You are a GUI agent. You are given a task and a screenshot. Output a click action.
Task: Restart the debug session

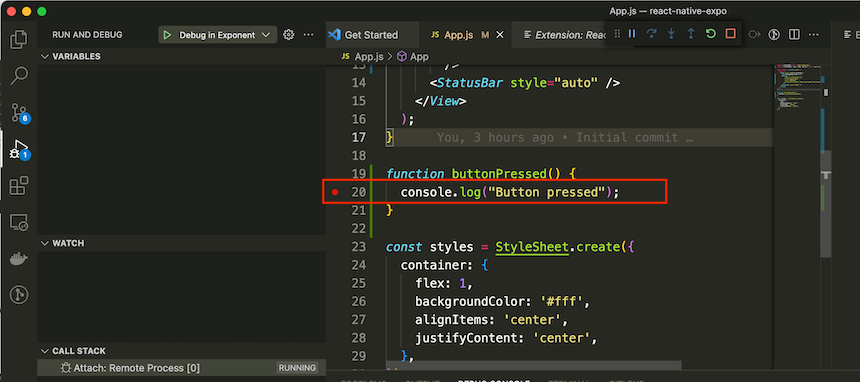tap(711, 34)
